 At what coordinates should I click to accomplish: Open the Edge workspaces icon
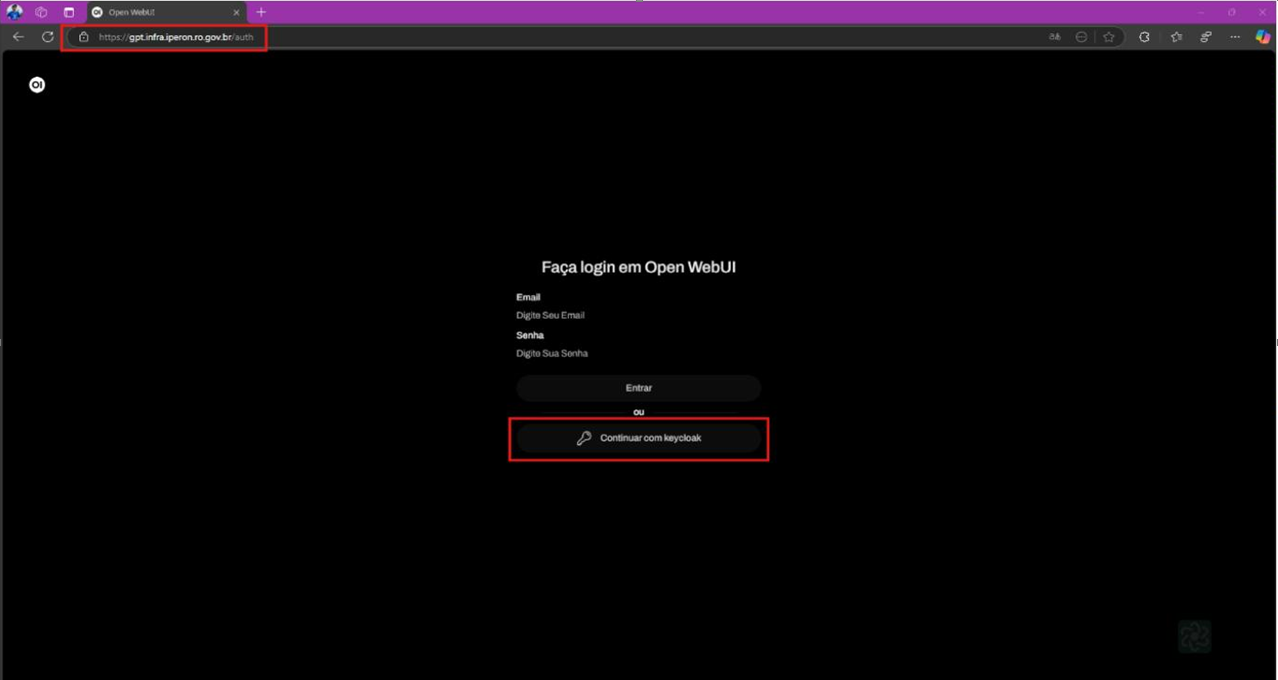[x=41, y=12]
